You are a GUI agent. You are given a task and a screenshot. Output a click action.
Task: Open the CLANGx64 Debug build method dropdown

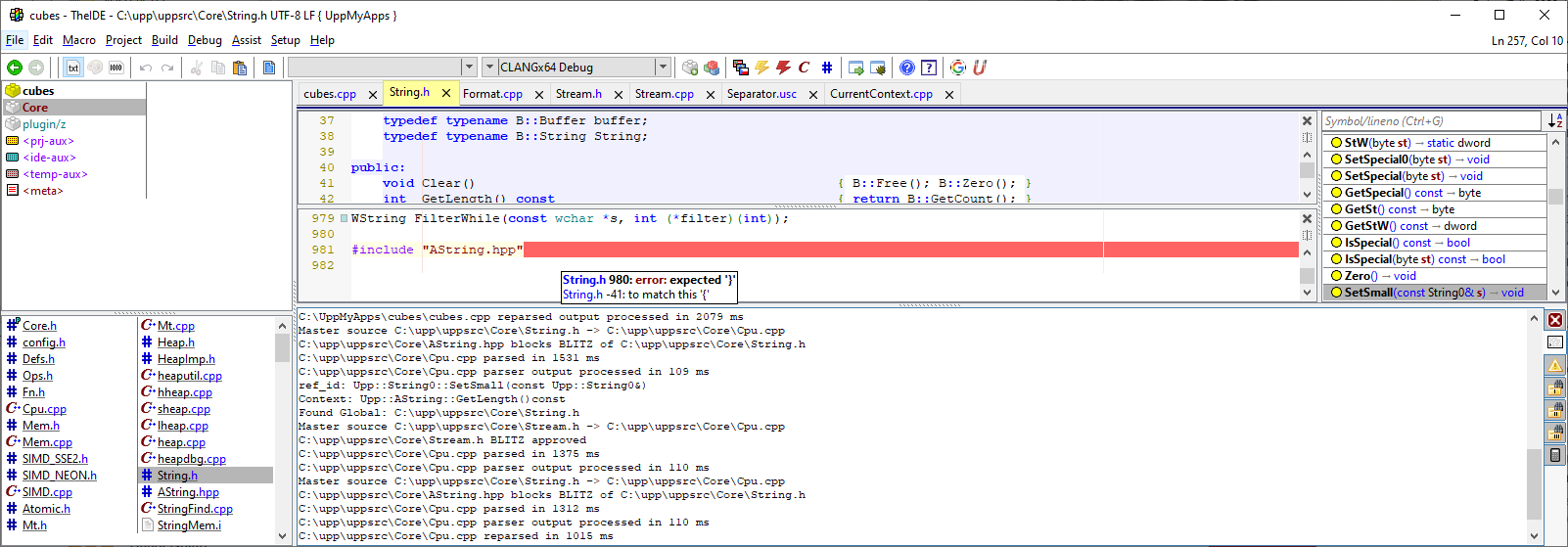click(x=663, y=68)
